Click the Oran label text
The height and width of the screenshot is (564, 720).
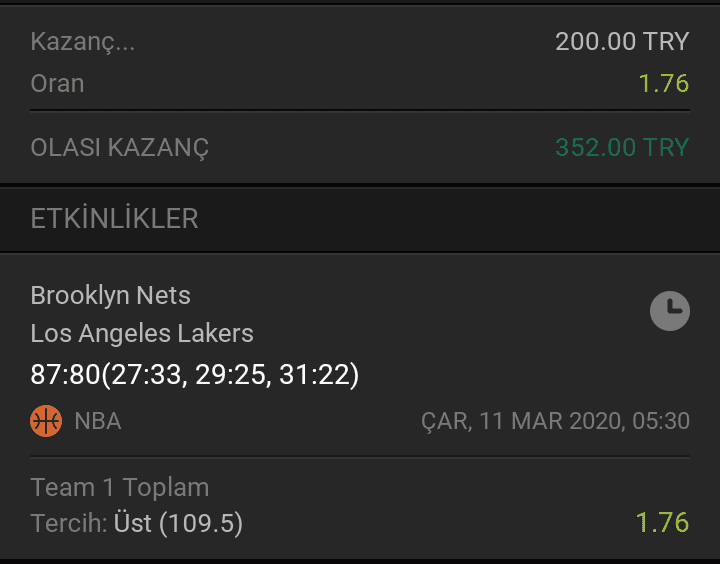pos(57,84)
